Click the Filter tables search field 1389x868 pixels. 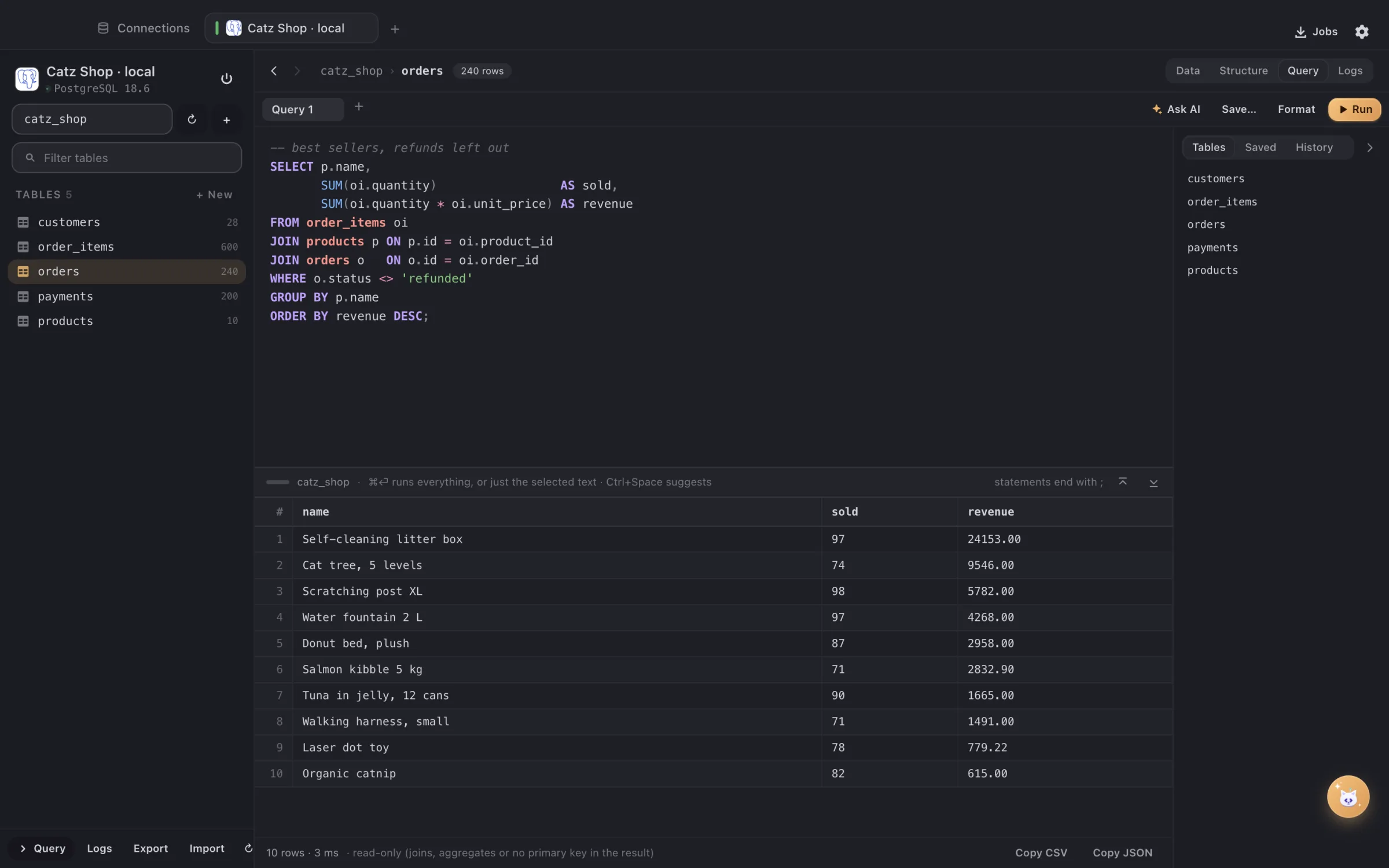tap(127, 158)
